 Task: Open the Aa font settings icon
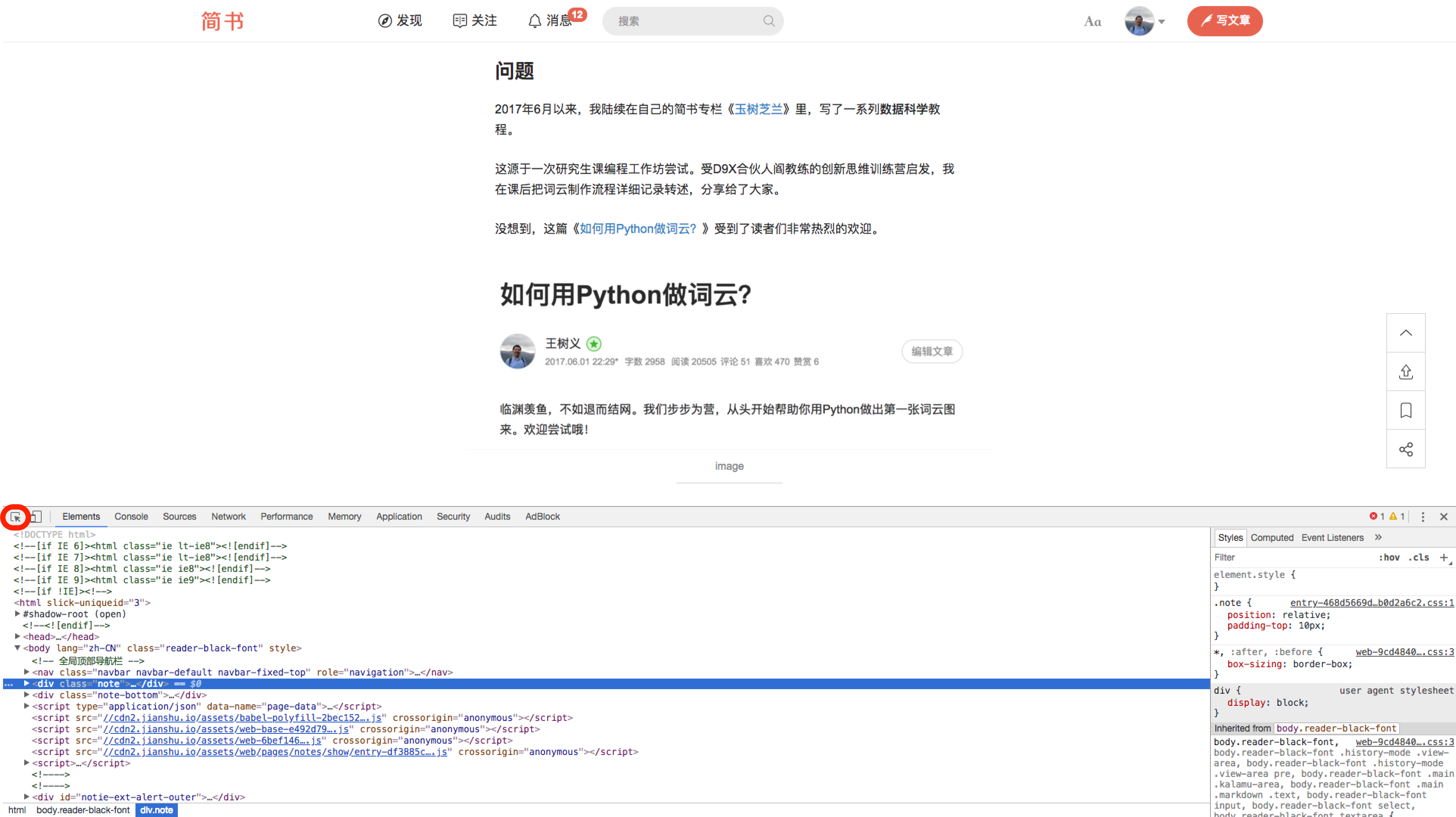1092,22
